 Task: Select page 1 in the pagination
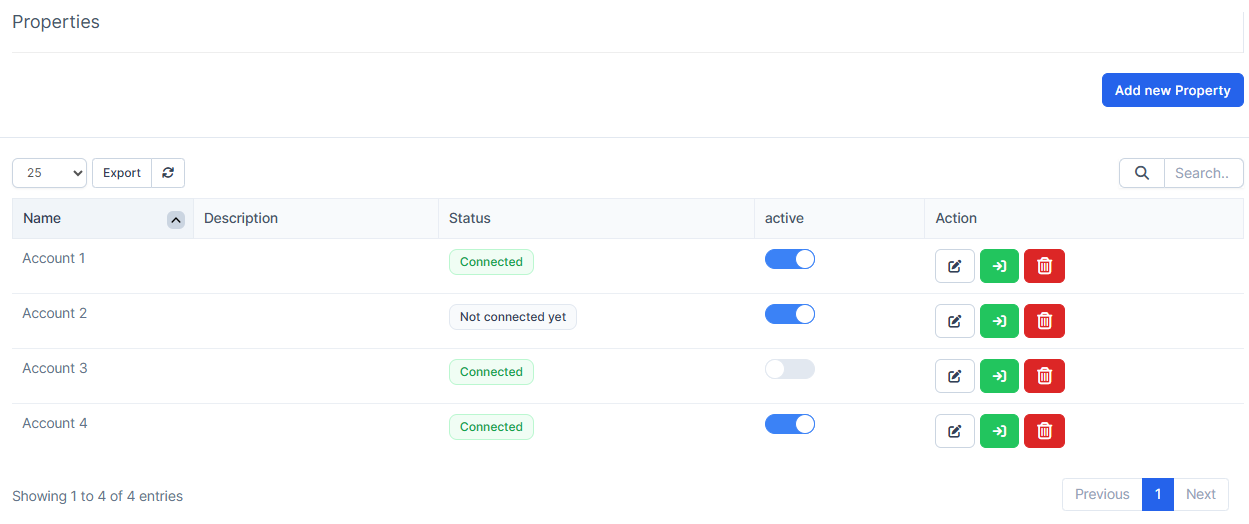[x=1157, y=494]
